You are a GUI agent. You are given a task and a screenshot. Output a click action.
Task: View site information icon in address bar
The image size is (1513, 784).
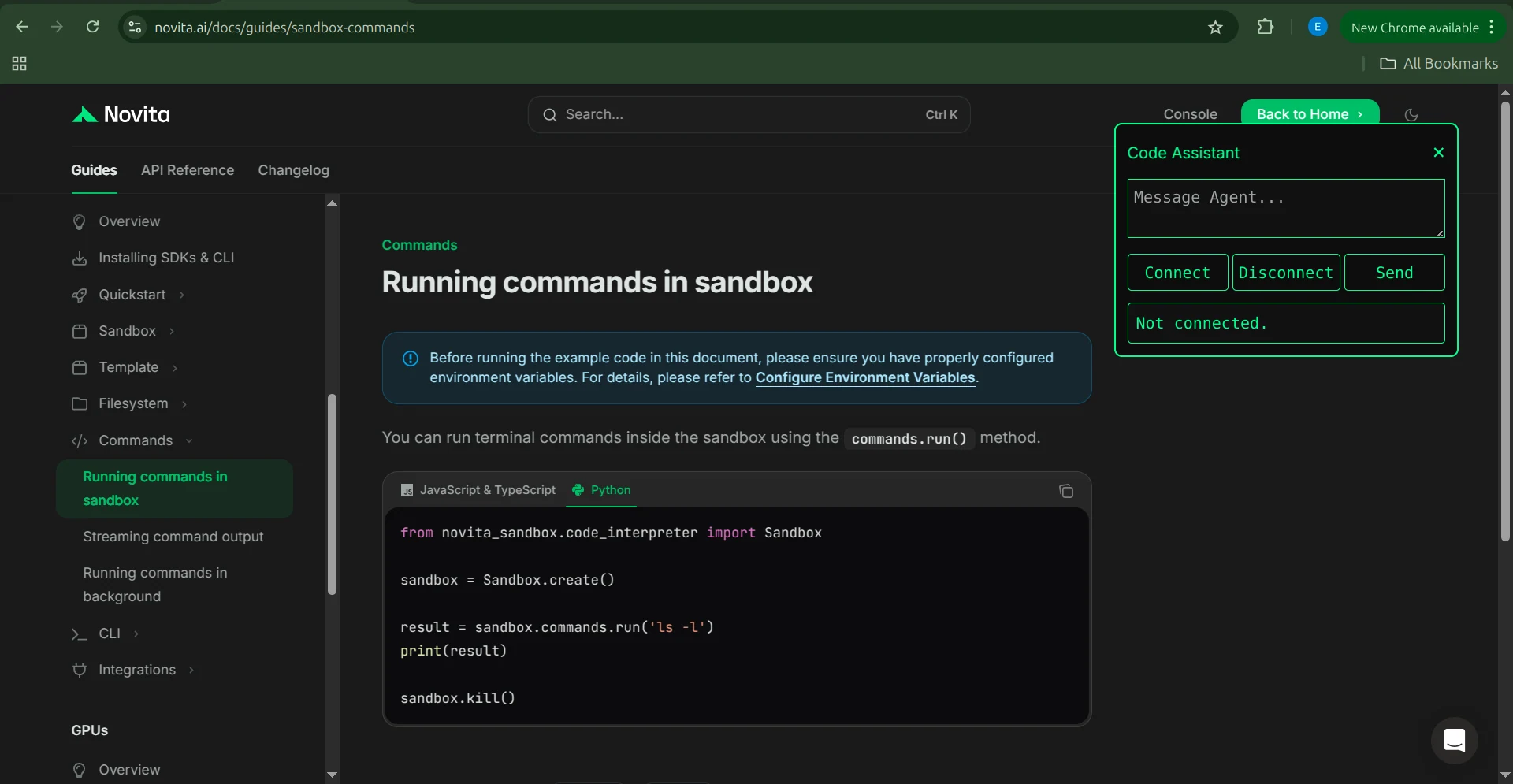(x=136, y=27)
